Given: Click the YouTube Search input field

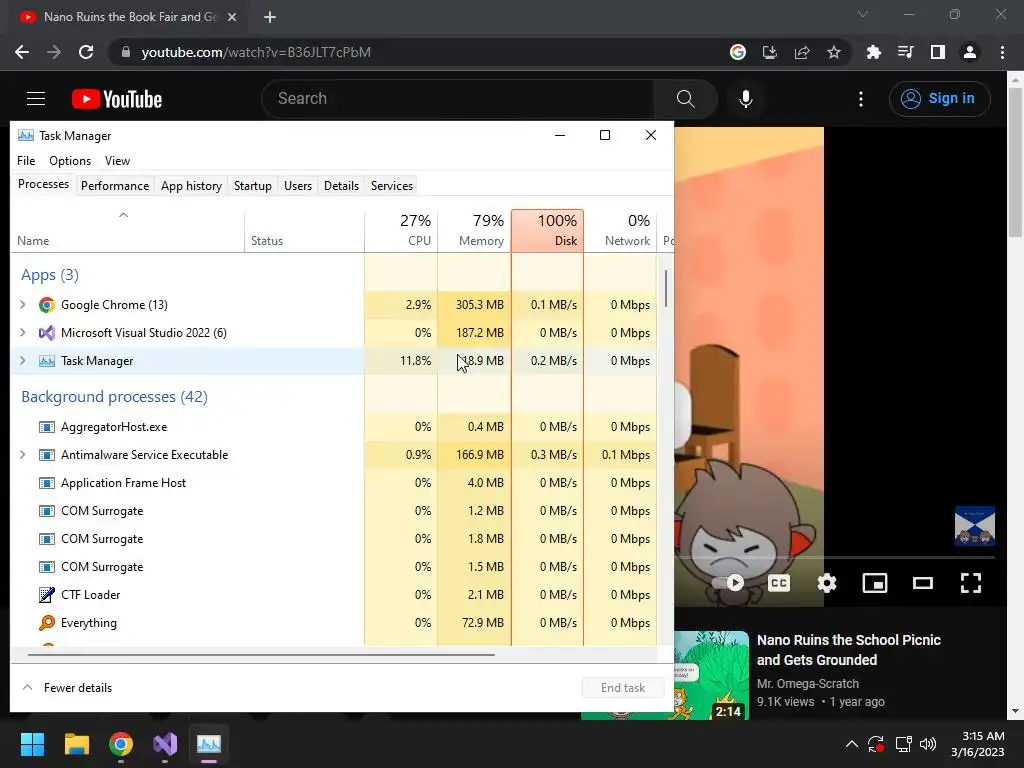Looking at the screenshot, I should tap(457, 99).
